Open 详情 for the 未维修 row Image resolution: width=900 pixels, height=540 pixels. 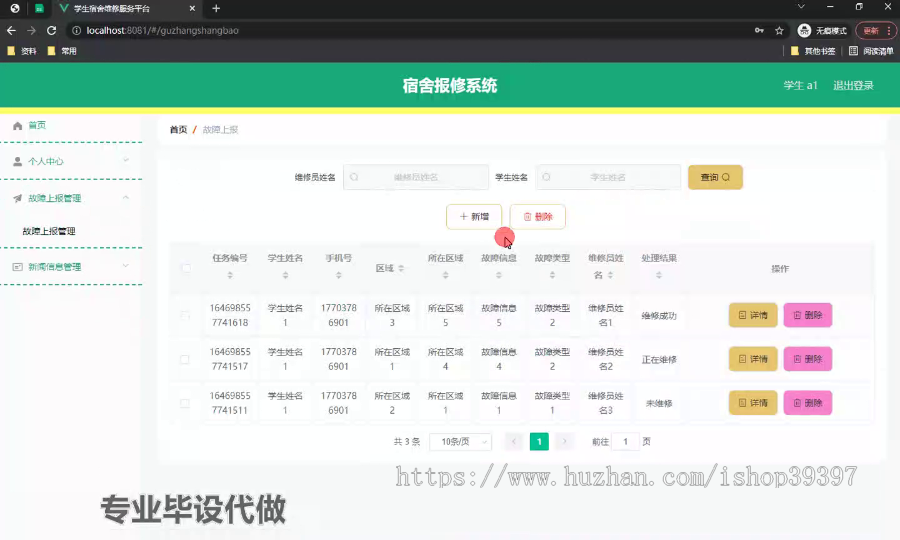[752, 403]
